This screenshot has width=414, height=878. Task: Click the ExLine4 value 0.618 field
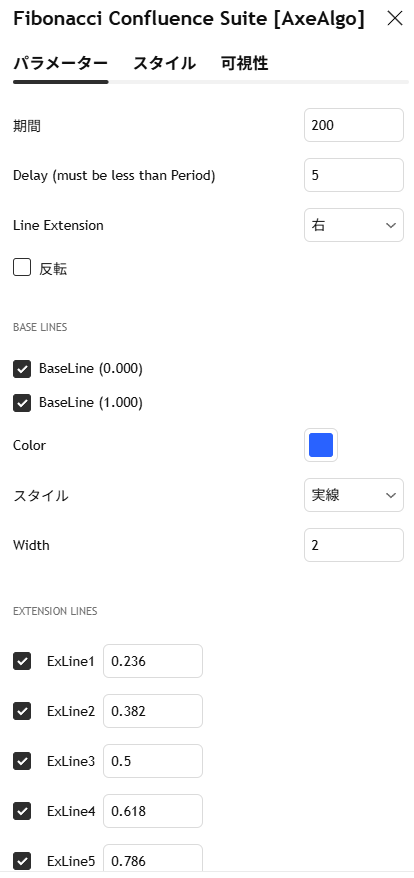153,811
